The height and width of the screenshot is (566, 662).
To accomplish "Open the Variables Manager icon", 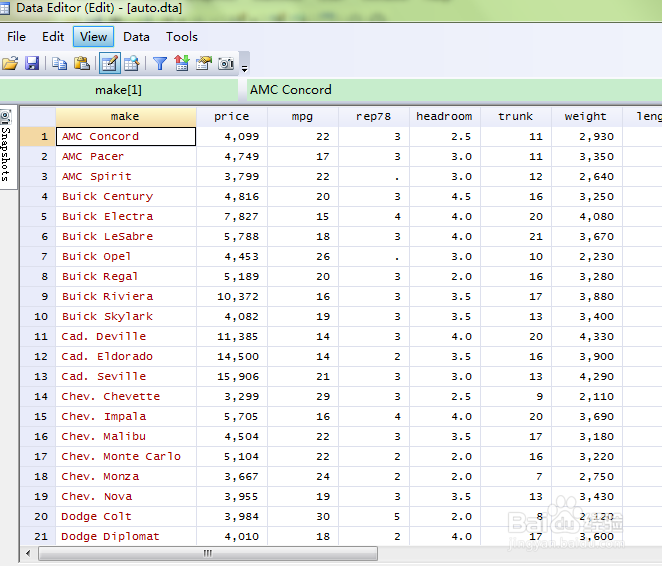I will (182, 64).
